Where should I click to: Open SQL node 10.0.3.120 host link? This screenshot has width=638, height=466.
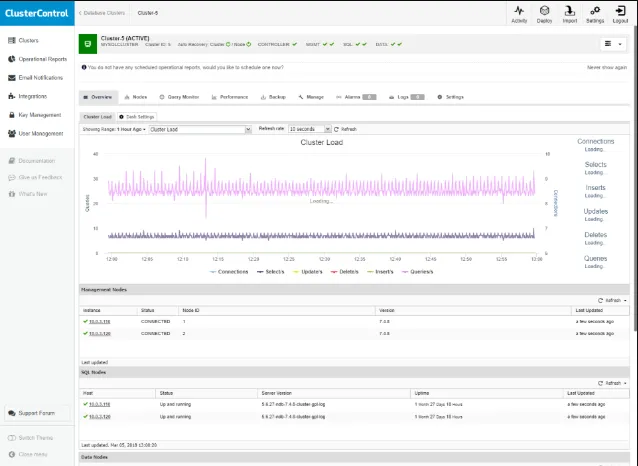(100, 417)
